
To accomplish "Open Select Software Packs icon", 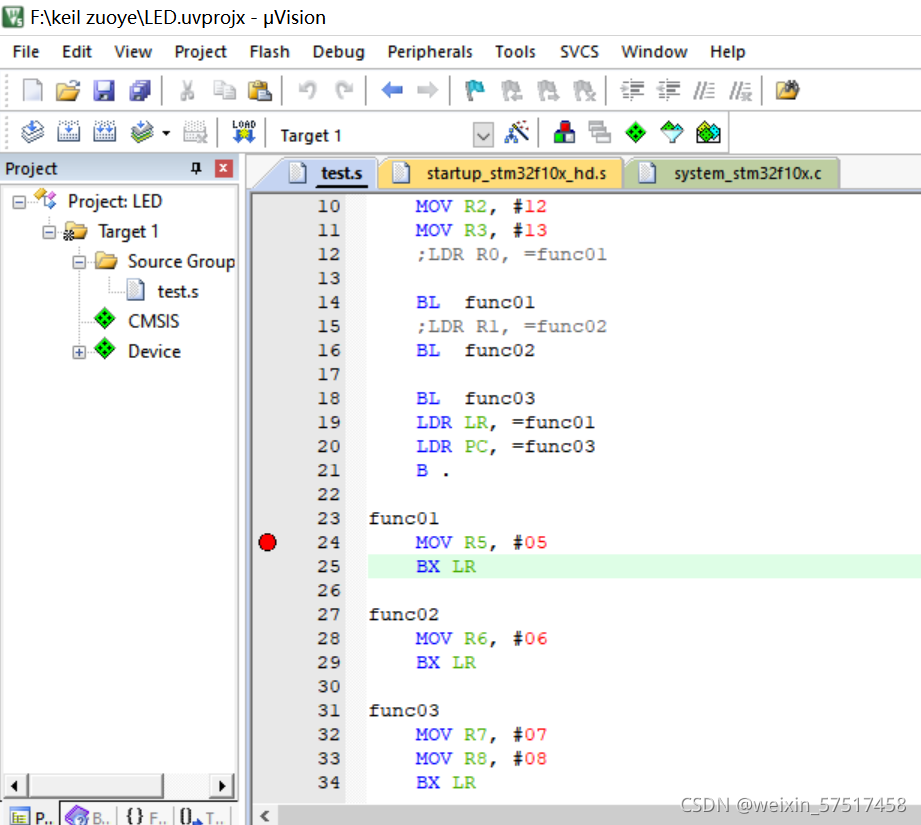I will click(672, 132).
